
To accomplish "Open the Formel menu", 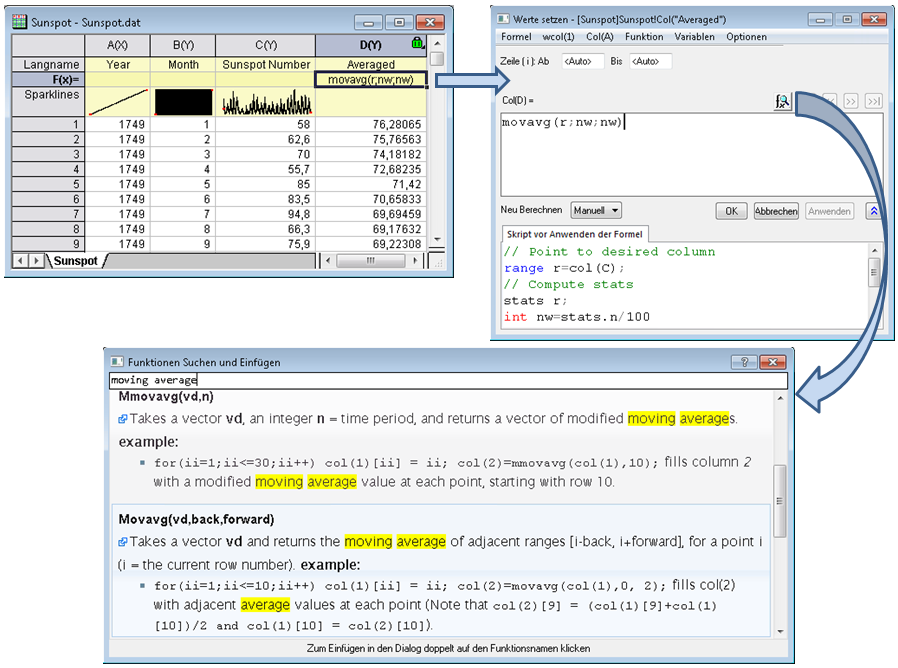I will pos(516,37).
